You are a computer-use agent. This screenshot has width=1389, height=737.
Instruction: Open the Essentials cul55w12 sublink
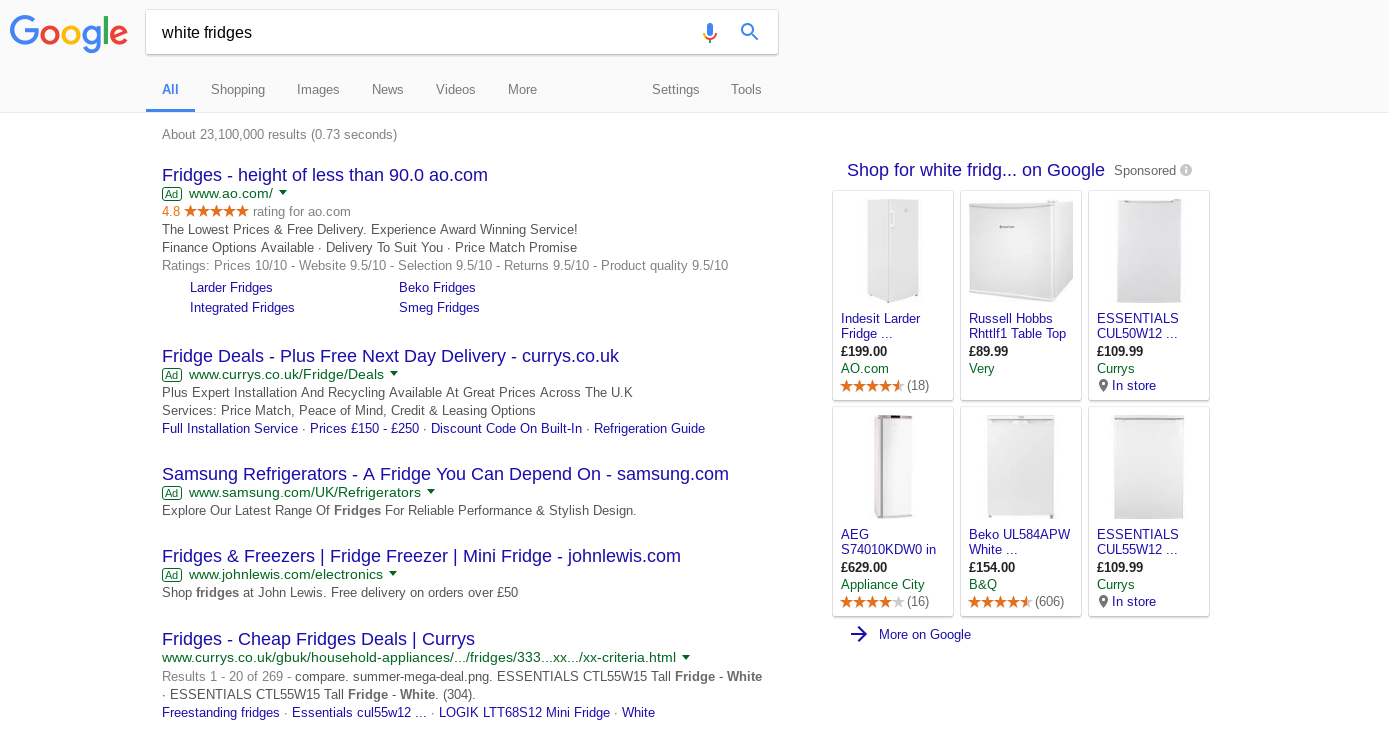359,712
